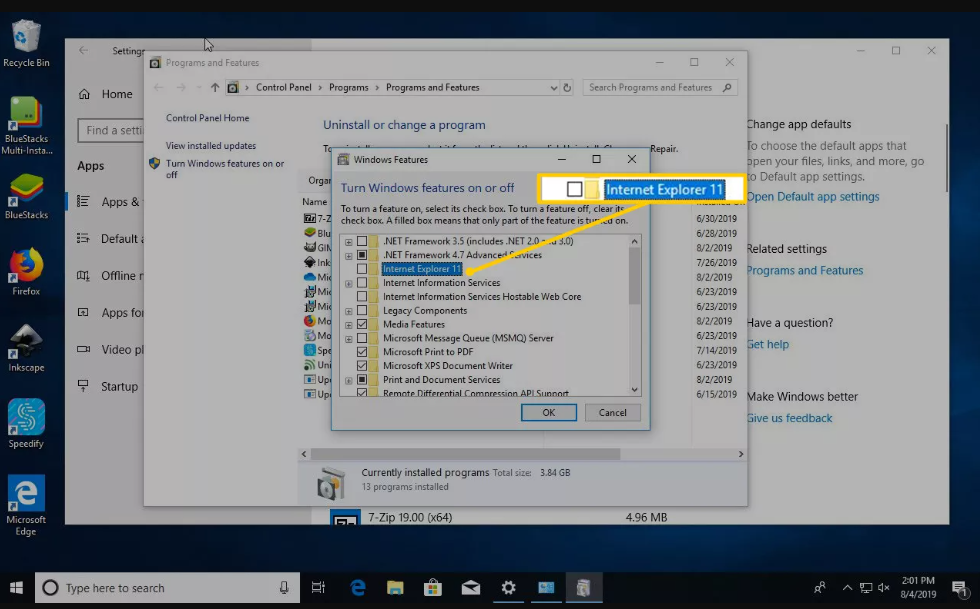Check Internet Information Services Hostable Web Core
The image size is (980, 609).
pos(362,296)
